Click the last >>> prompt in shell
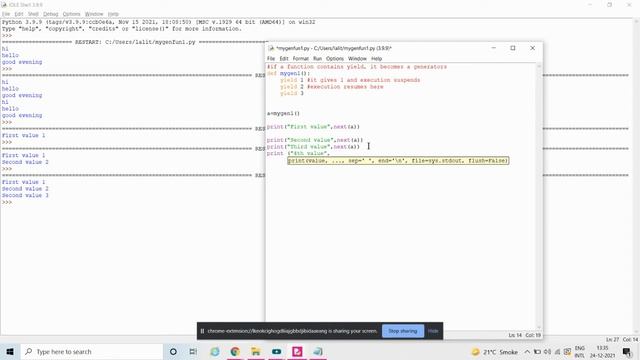 (7, 202)
